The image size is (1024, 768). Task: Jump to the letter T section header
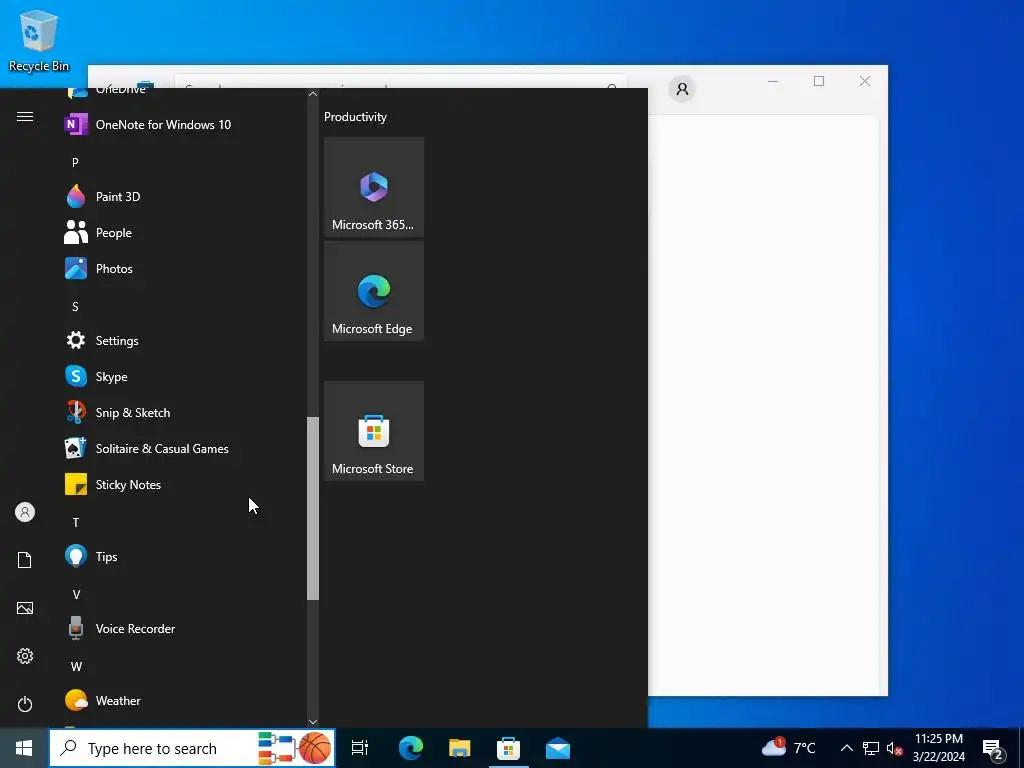[76, 522]
